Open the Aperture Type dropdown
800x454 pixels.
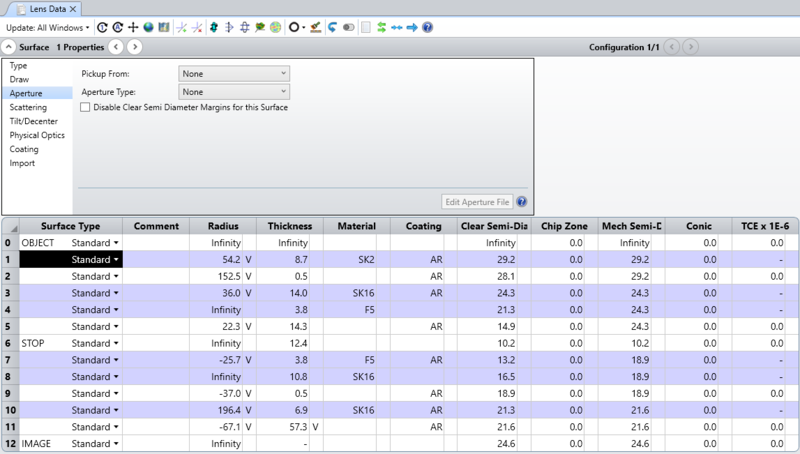[234, 92]
